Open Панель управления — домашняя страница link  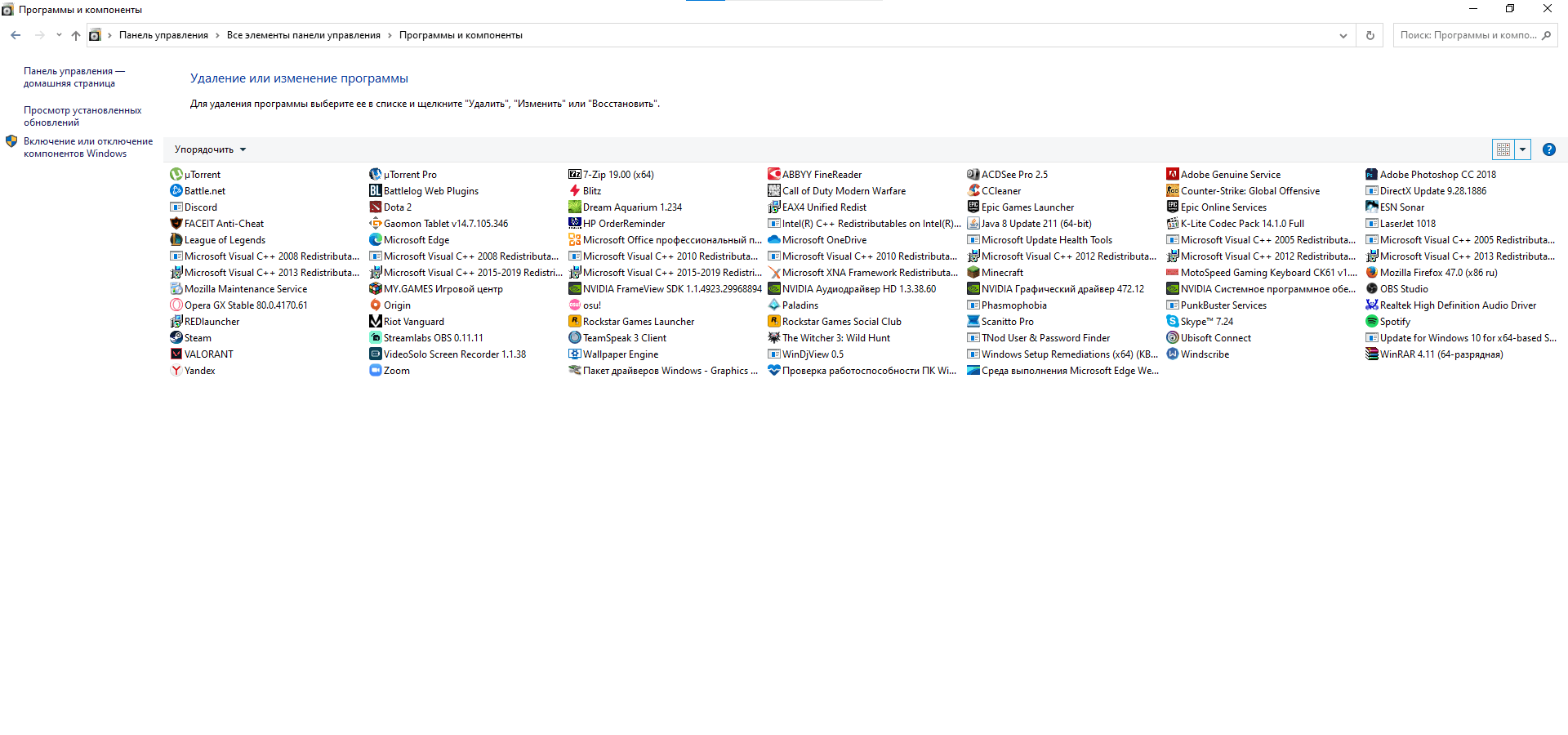[x=74, y=77]
